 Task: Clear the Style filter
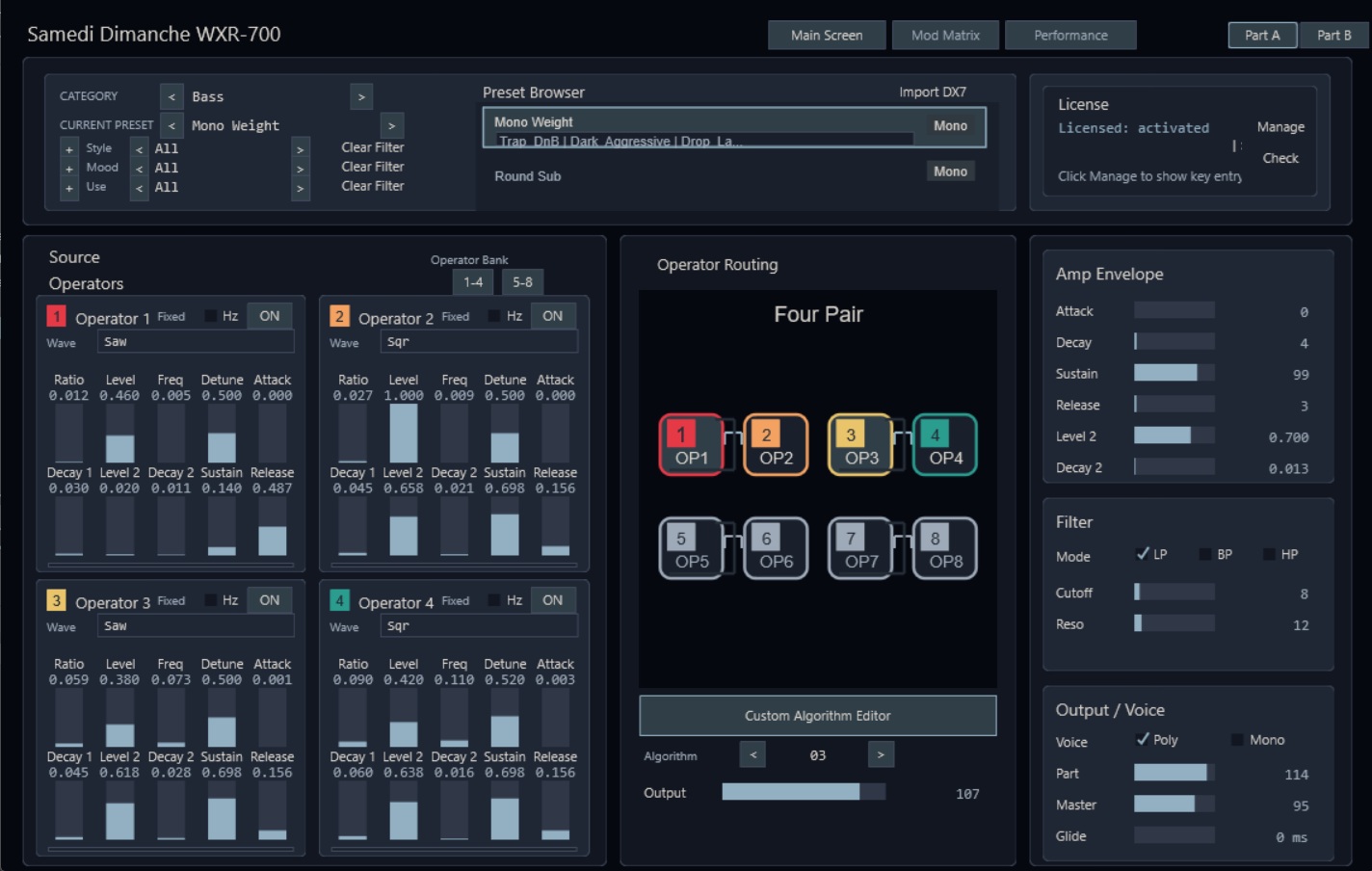[372, 147]
